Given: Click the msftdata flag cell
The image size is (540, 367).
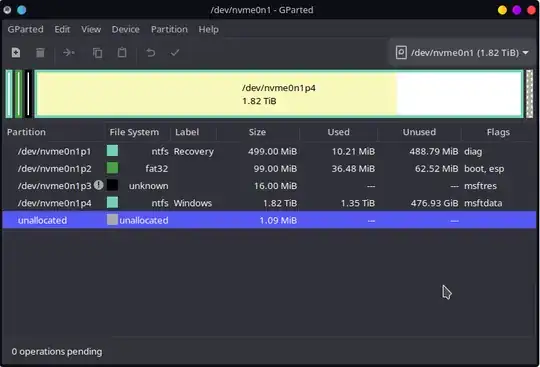Looking at the screenshot, I should coord(483,203).
